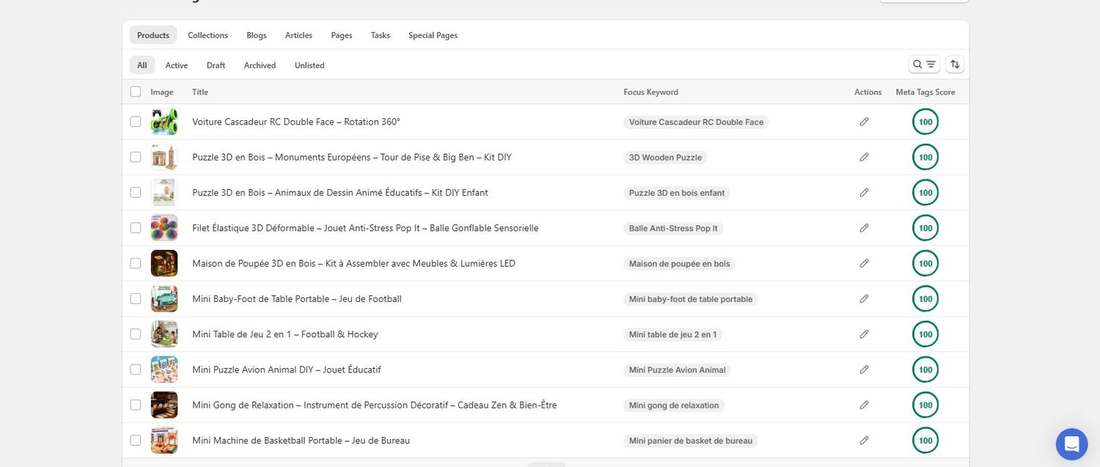Filter by Draft products
The image size is (1100, 467).
[x=216, y=65]
